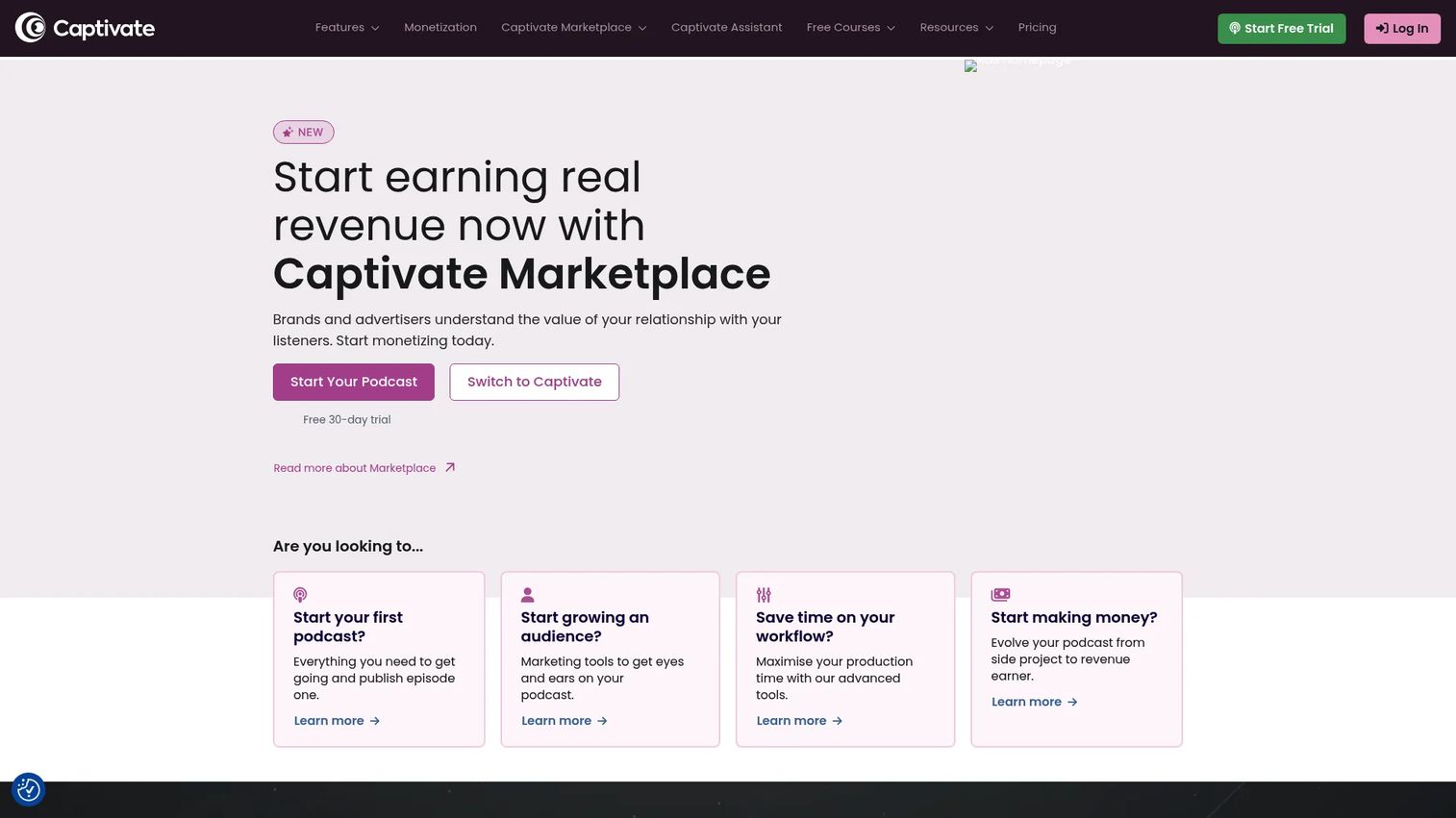Screen dimensions: 1456x818
Task: Click the green Start Free Trial button
Action: 1281,28
